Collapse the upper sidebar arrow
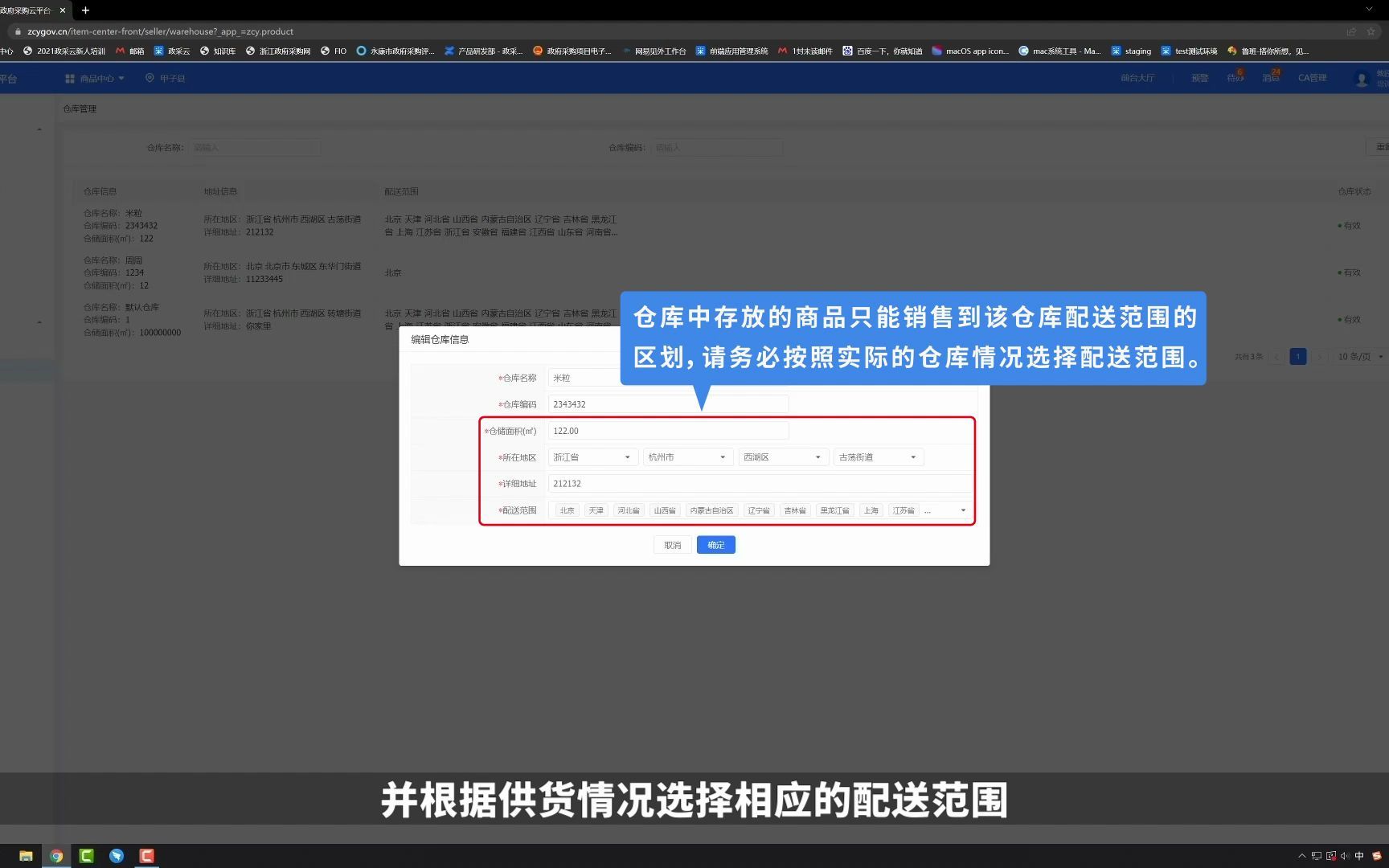Screen dimensions: 1389x868 click(x=39, y=129)
